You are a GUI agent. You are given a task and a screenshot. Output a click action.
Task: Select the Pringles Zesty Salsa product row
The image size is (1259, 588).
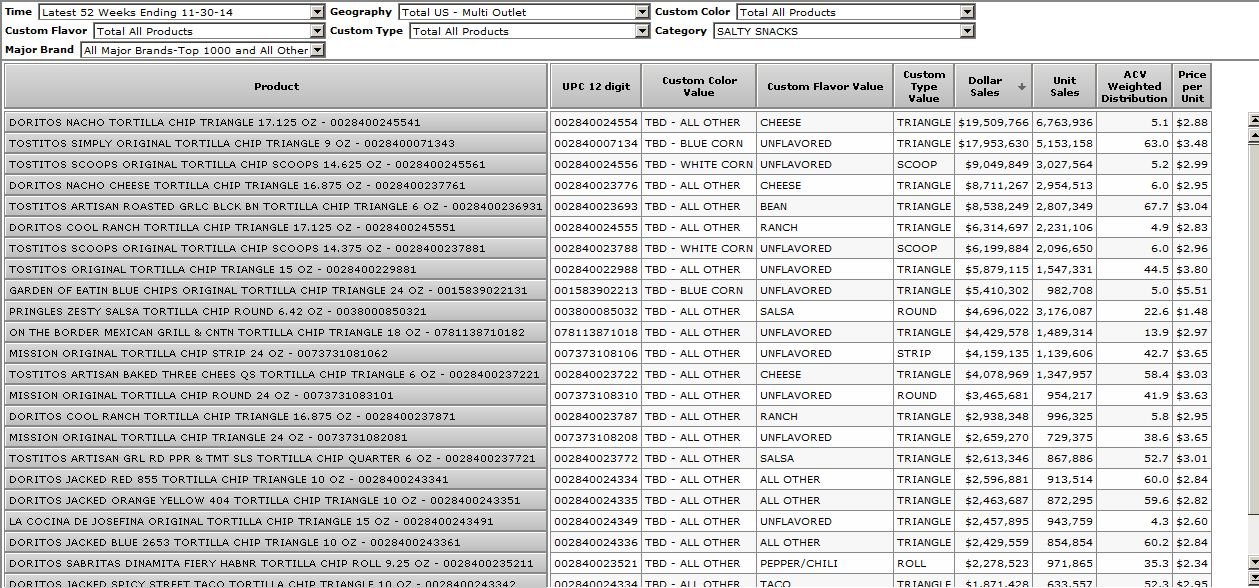click(276, 312)
